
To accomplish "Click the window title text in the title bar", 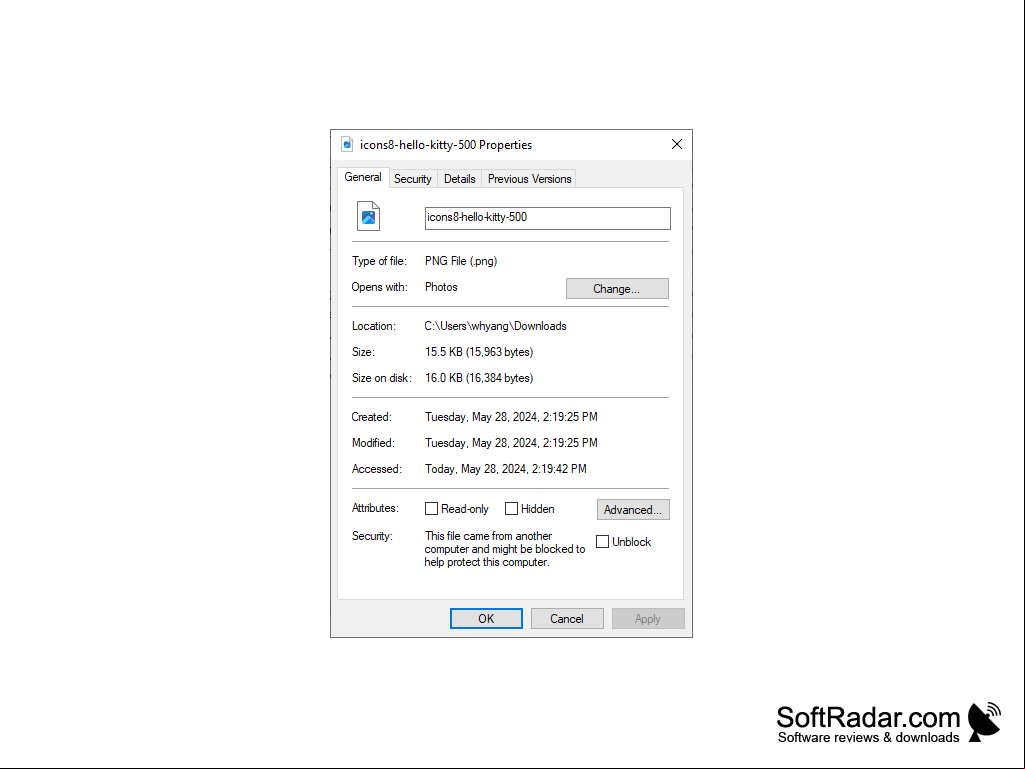I will [x=446, y=145].
